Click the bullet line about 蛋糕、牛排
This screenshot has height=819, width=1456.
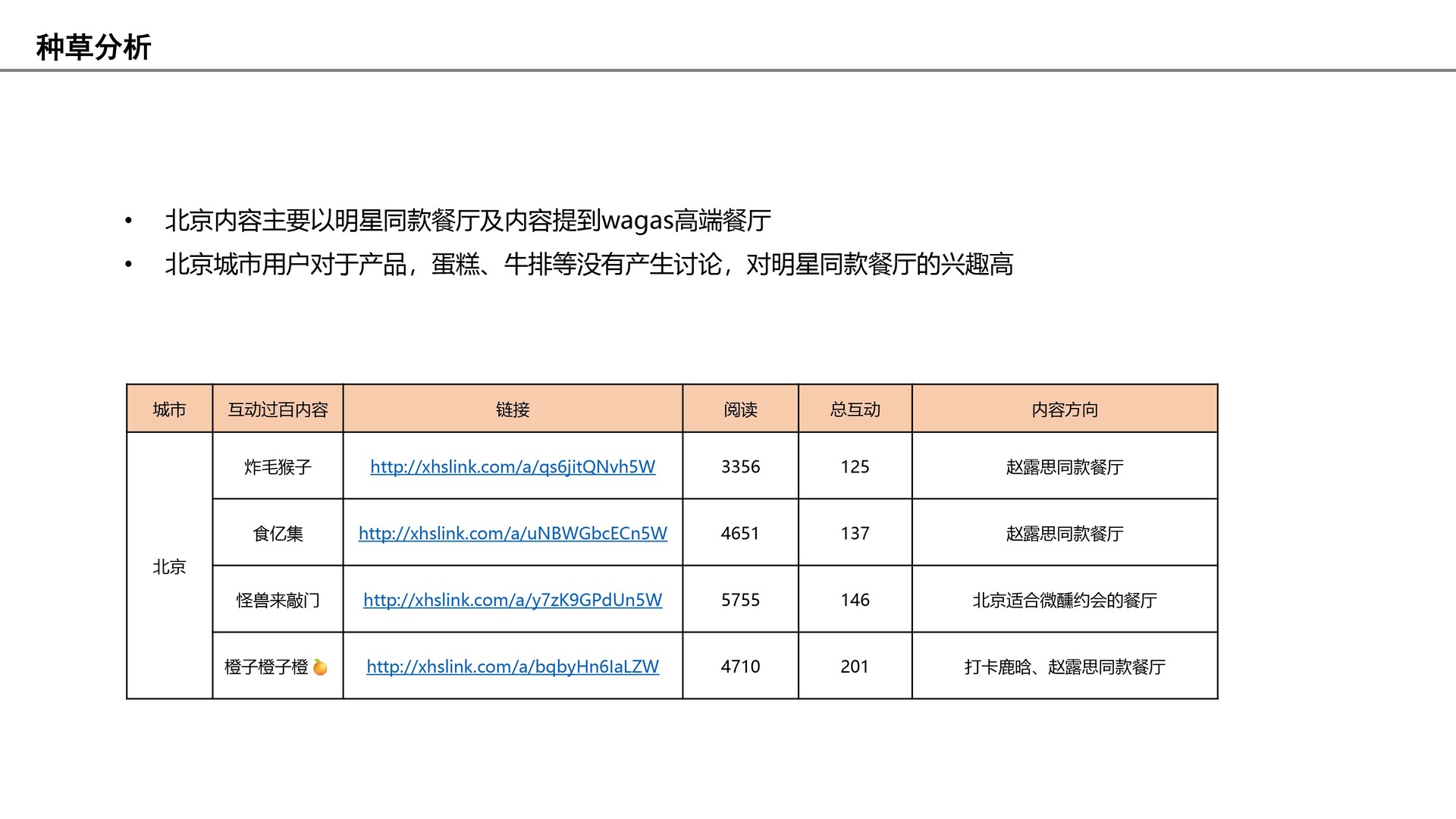[589, 264]
